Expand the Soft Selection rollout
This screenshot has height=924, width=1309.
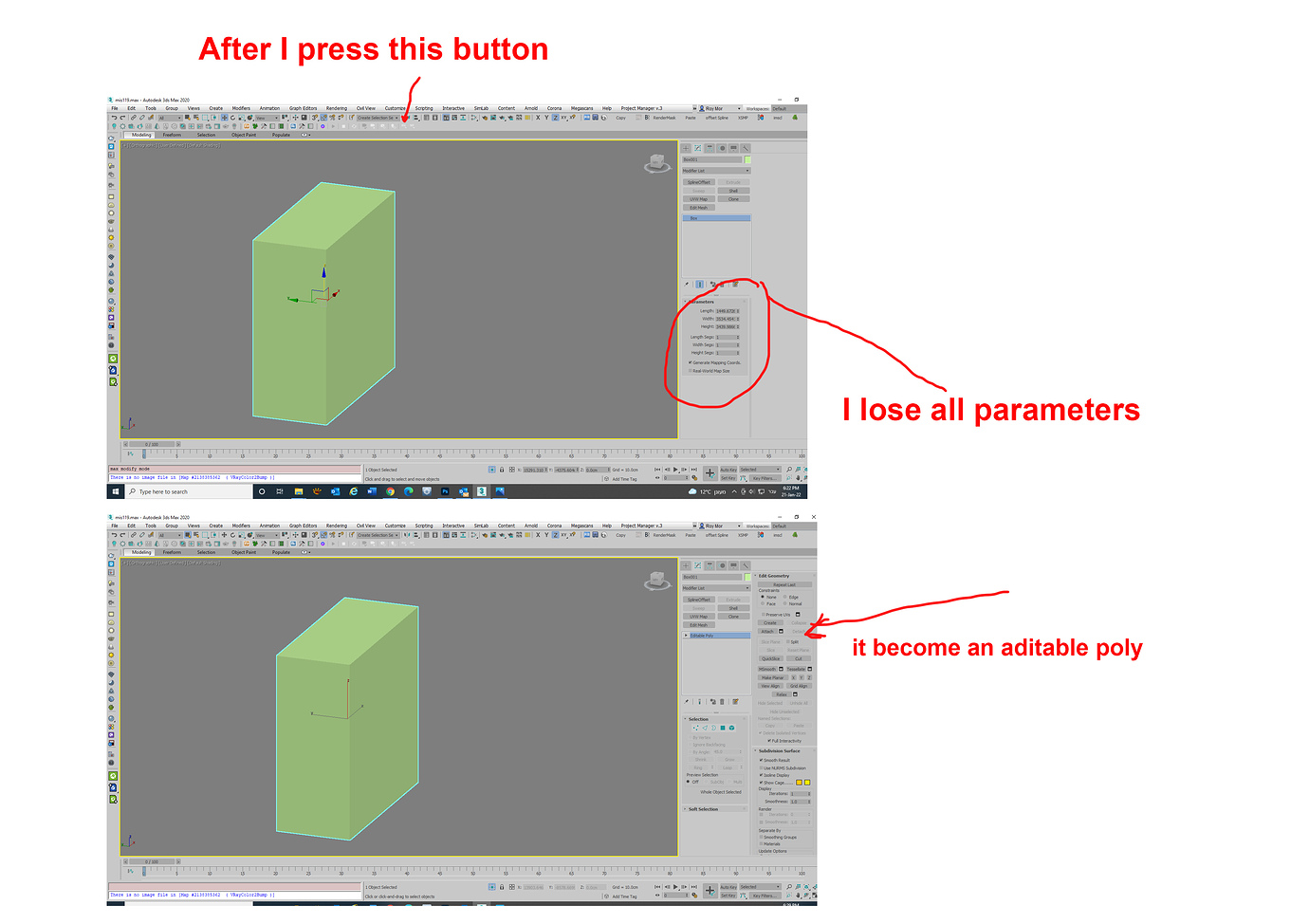pos(703,808)
